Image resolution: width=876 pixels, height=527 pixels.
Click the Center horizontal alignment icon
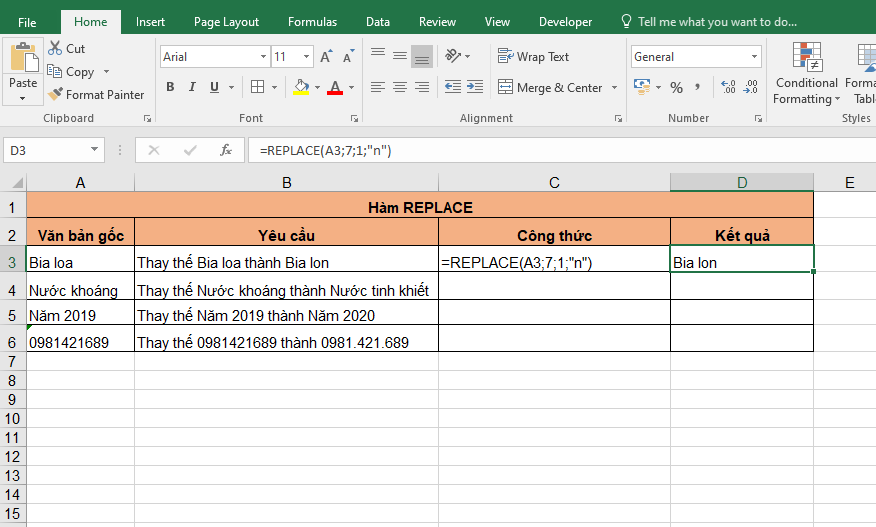point(399,88)
